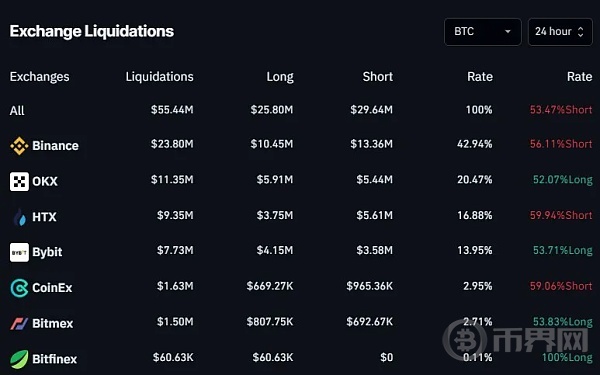Viewport: 600px width, 375px height.
Task: Click the Binance exchange logo
Action: [x=19, y=146]
